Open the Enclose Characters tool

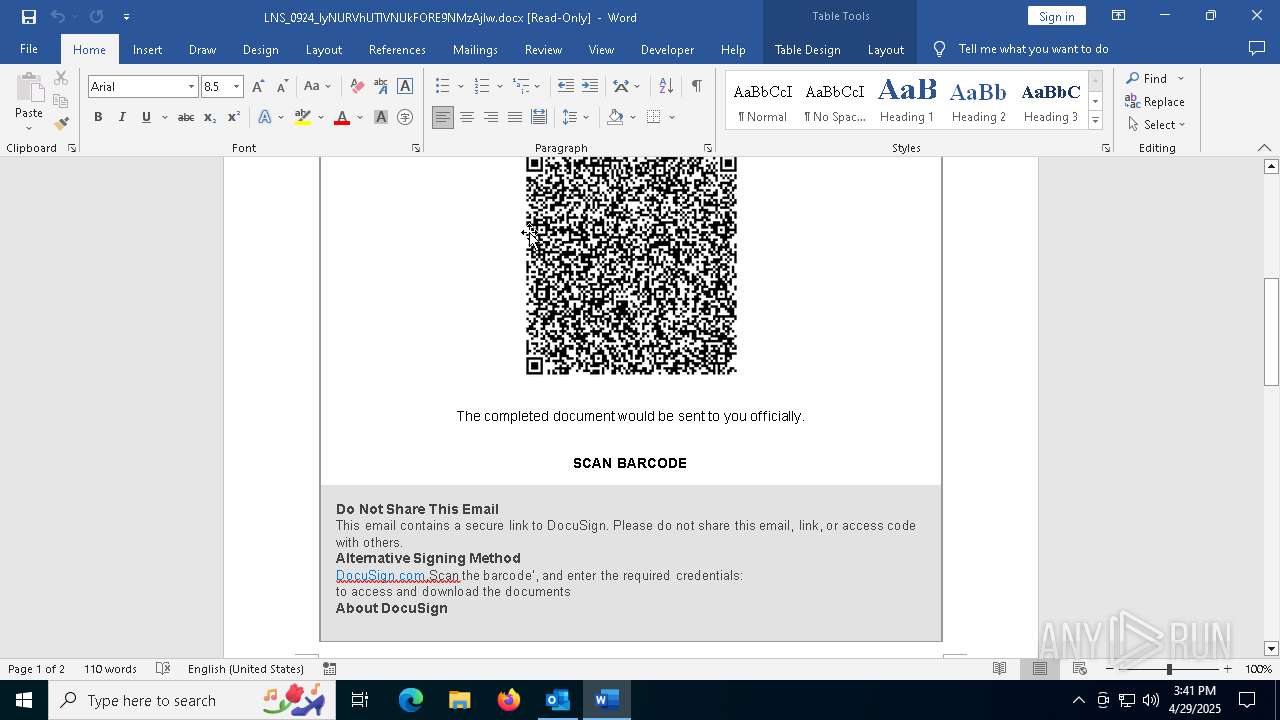[405, 117]
